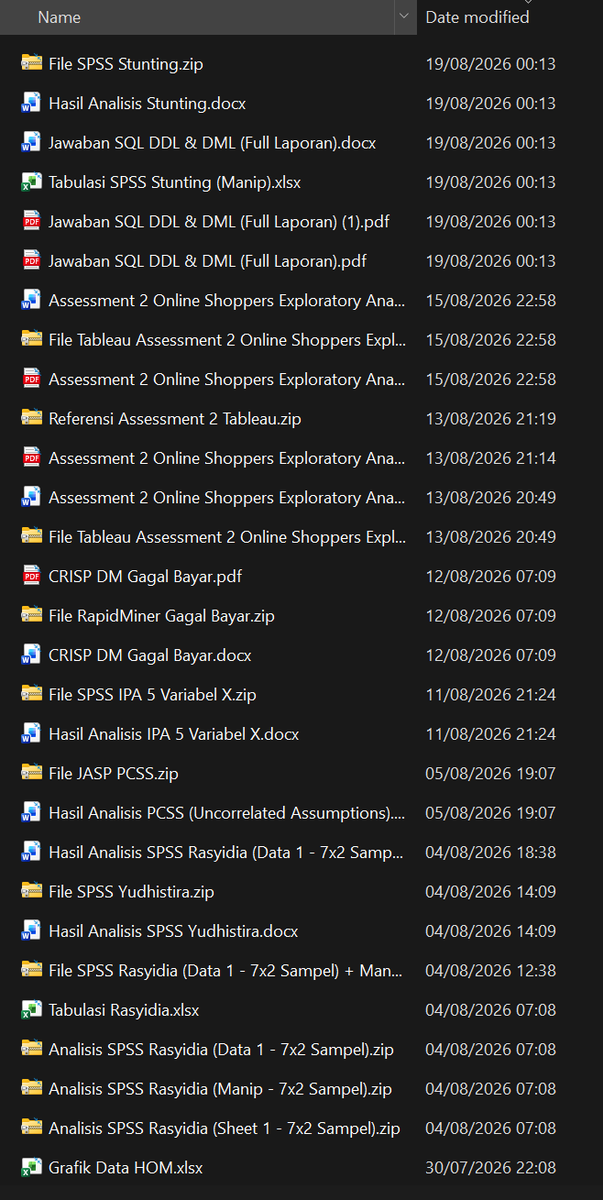This screenshot has height=1200, width=603.
Task: Select zip icon of Analisis SPSS Rasyidia (Manip - 7x2 Sampel).zip
Action: point(31,1089)
